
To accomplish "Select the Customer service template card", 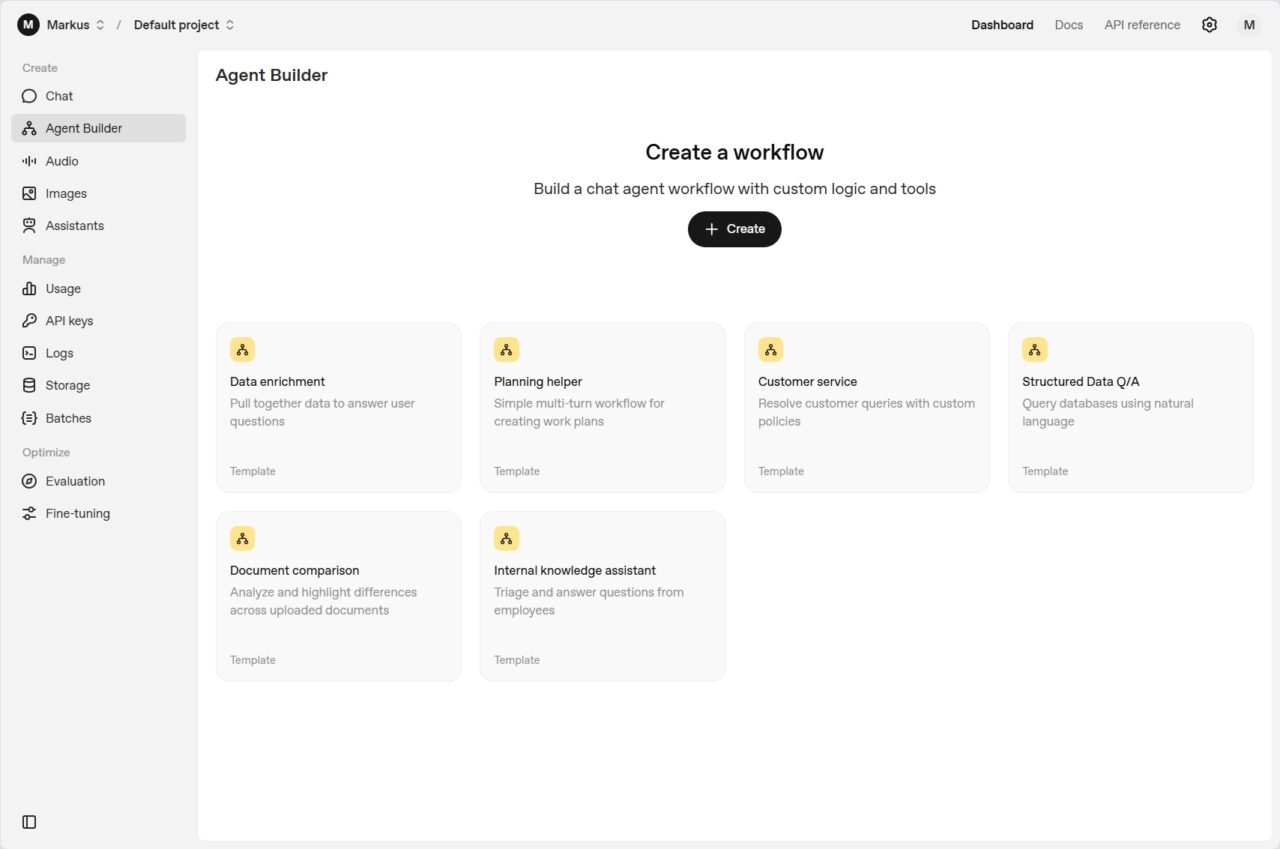I will tap(866, 407).
